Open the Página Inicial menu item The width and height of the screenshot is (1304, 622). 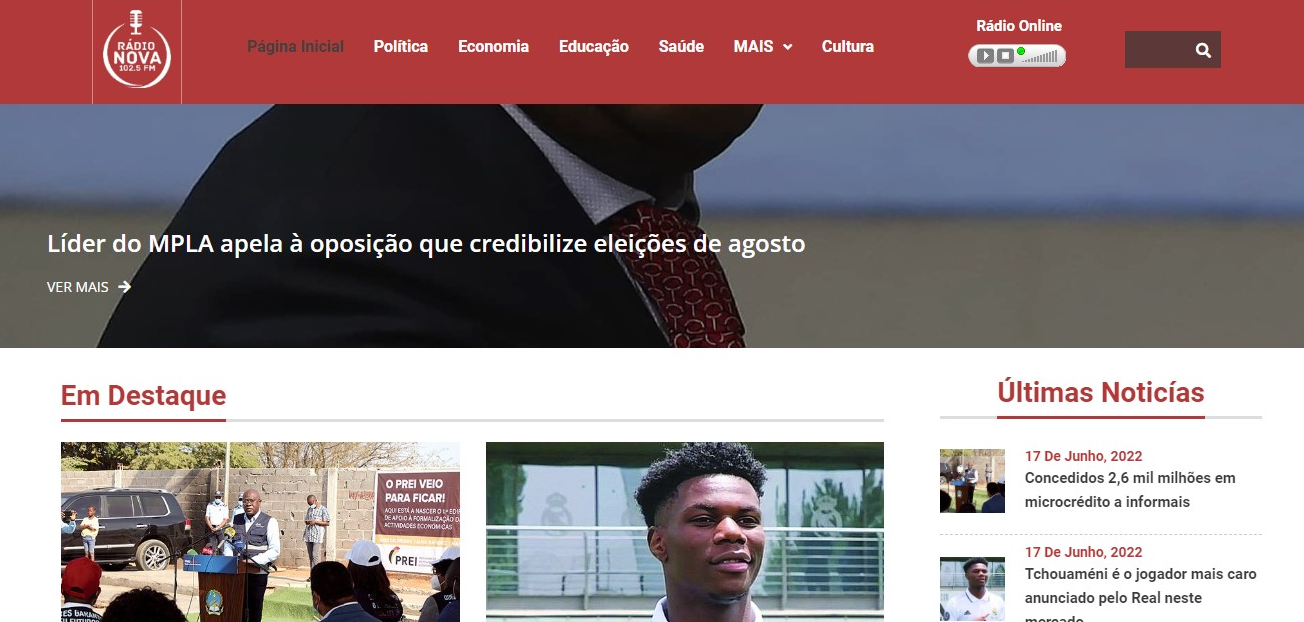click(295, 46)
